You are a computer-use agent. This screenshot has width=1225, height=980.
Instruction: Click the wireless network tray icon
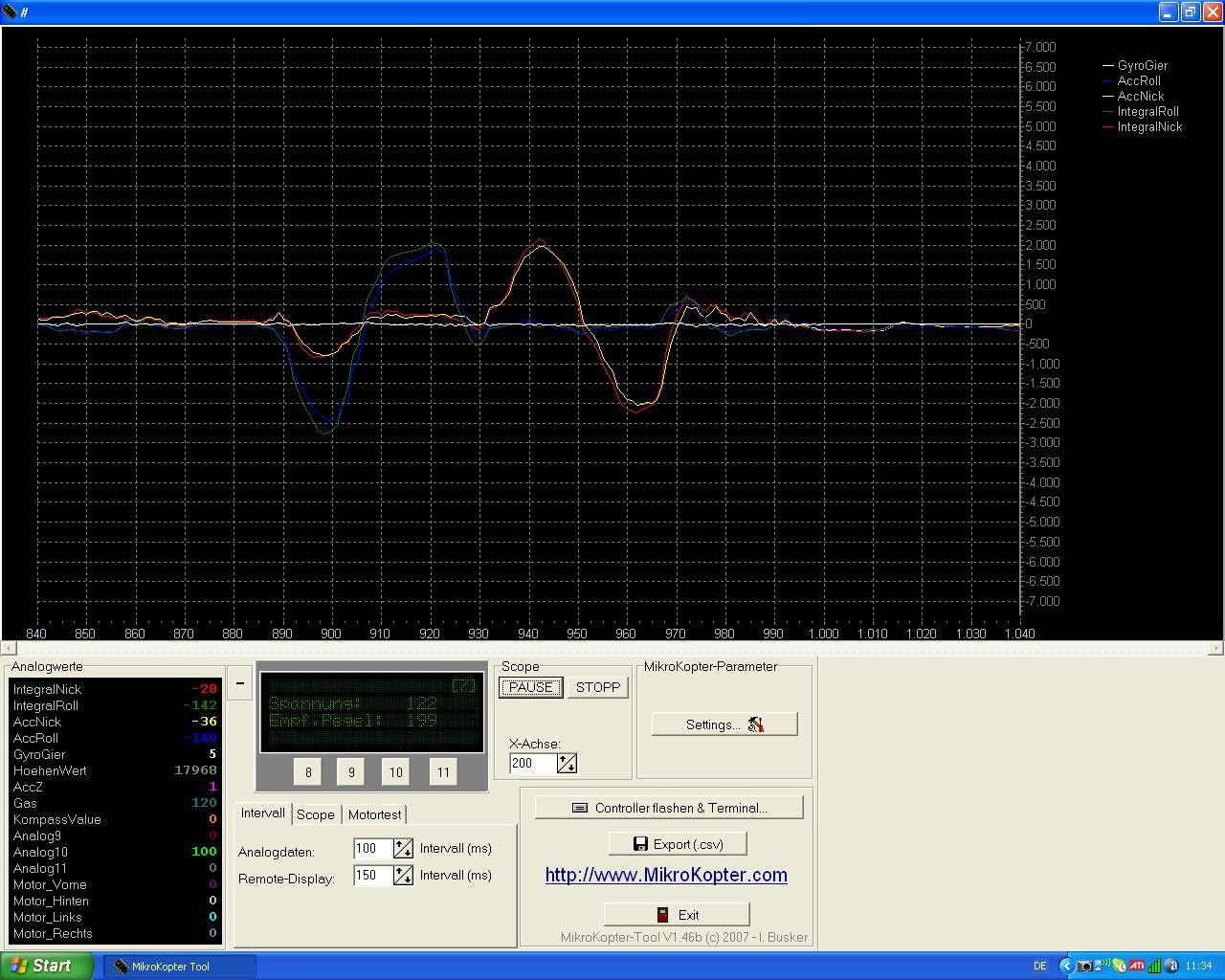click(x=1102, y=966)
